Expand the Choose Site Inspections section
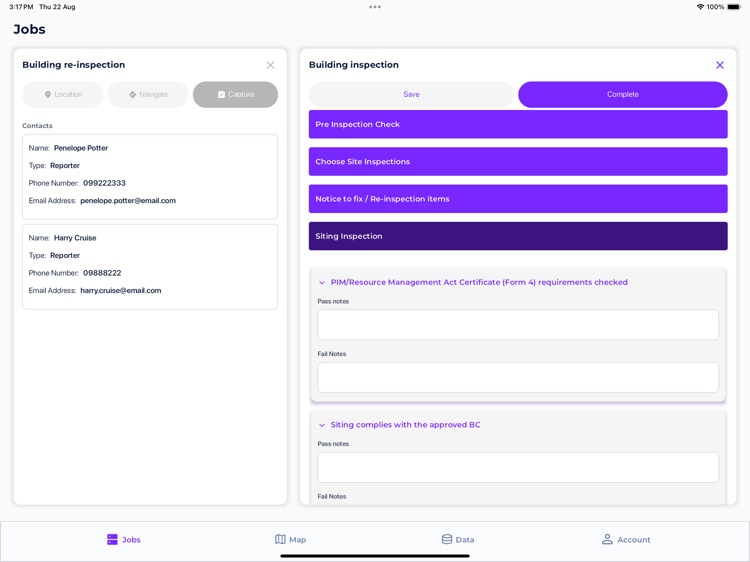Image resolution: width=750 pixels, height=562 pixels. click(518, 162)
